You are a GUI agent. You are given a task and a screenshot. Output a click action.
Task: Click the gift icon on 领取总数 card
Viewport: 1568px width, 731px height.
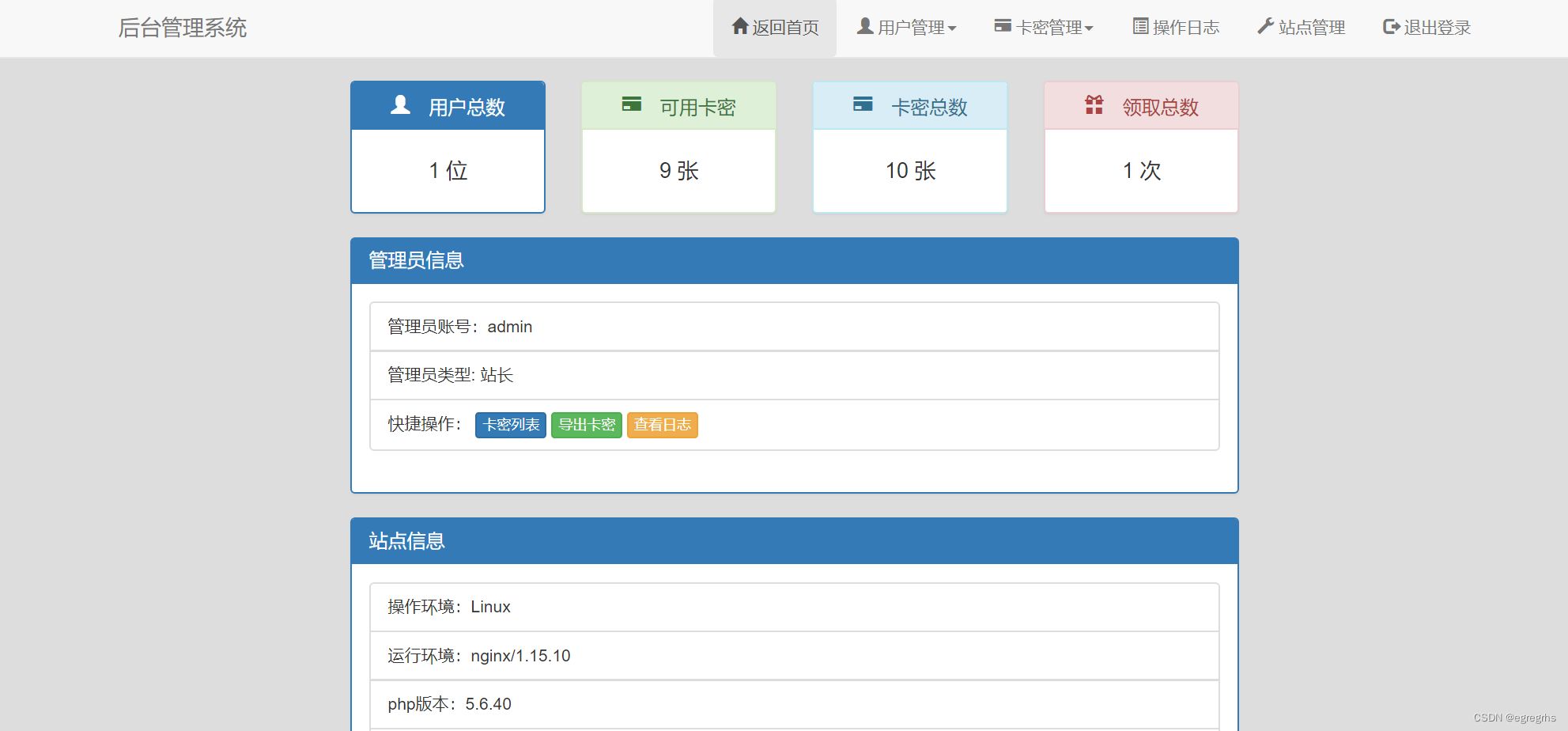1094,104
